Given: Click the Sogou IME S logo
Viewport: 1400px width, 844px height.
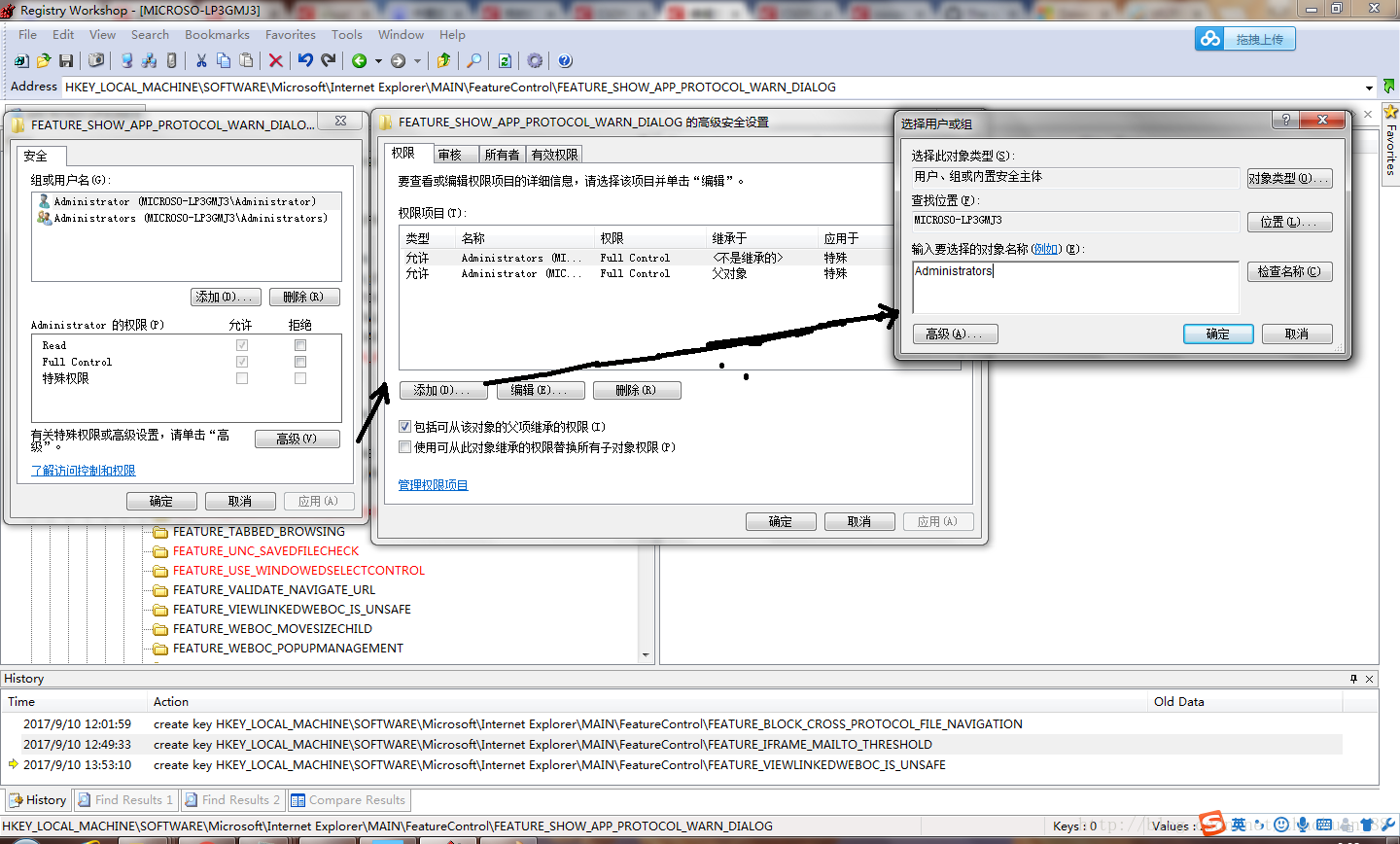Looking at the screenshot, I should 1212,824.
